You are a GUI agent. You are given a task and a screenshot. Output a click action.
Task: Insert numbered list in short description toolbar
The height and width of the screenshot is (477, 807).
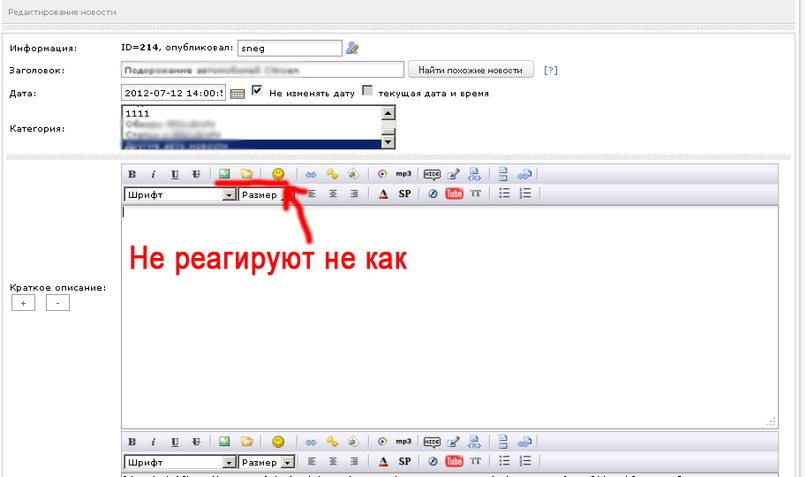click(x=525, y=193)
